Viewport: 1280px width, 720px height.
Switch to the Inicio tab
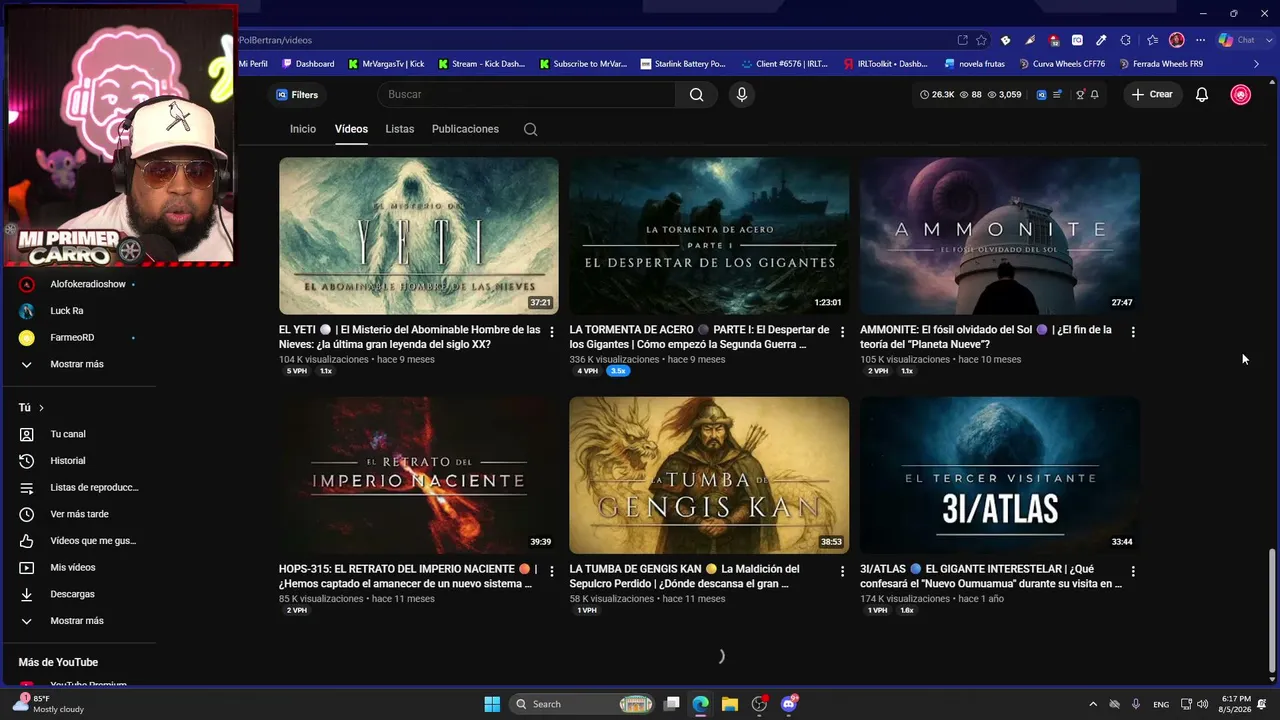coord(303,129)
